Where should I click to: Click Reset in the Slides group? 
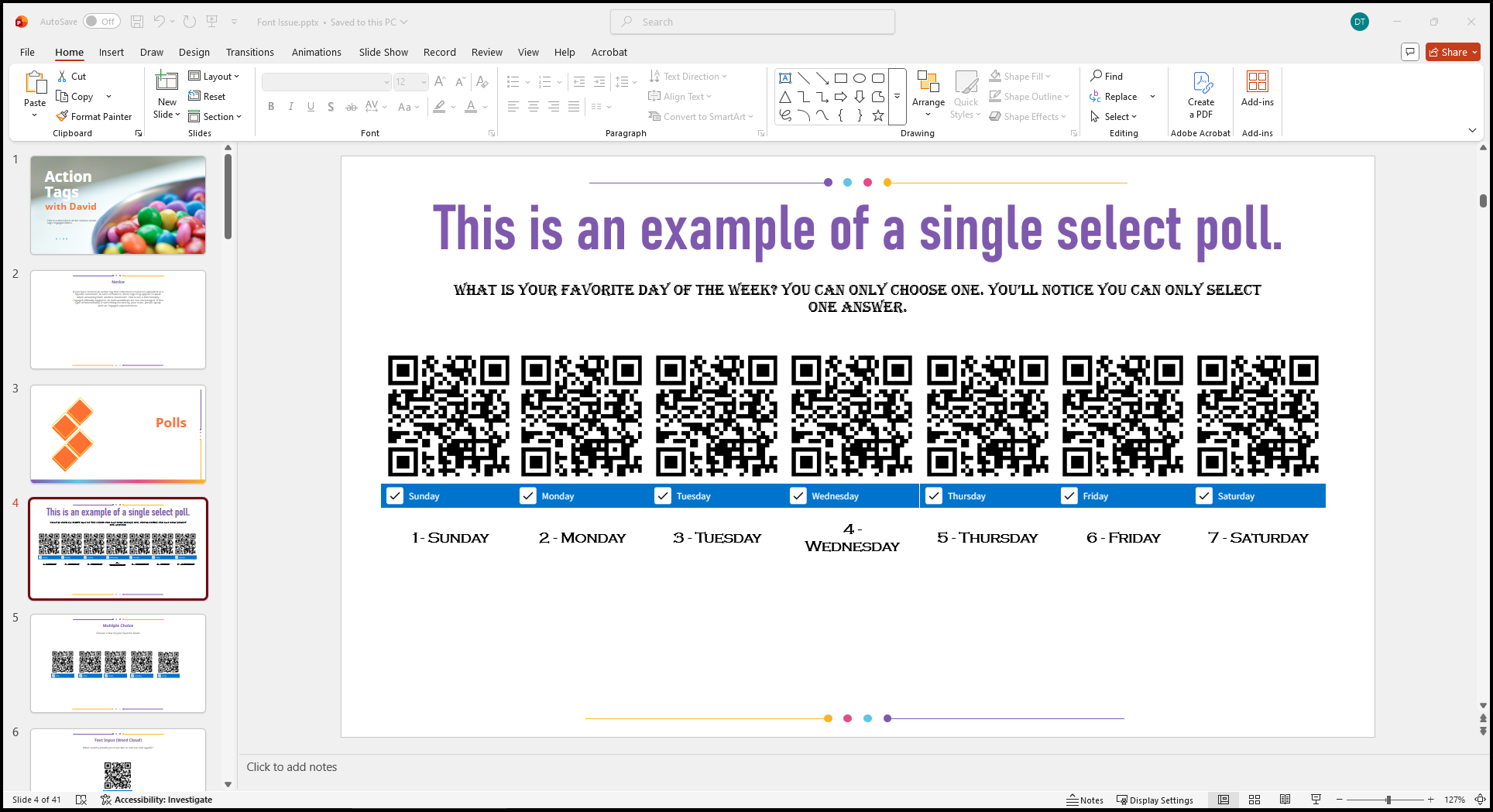[x=208, y=96]
